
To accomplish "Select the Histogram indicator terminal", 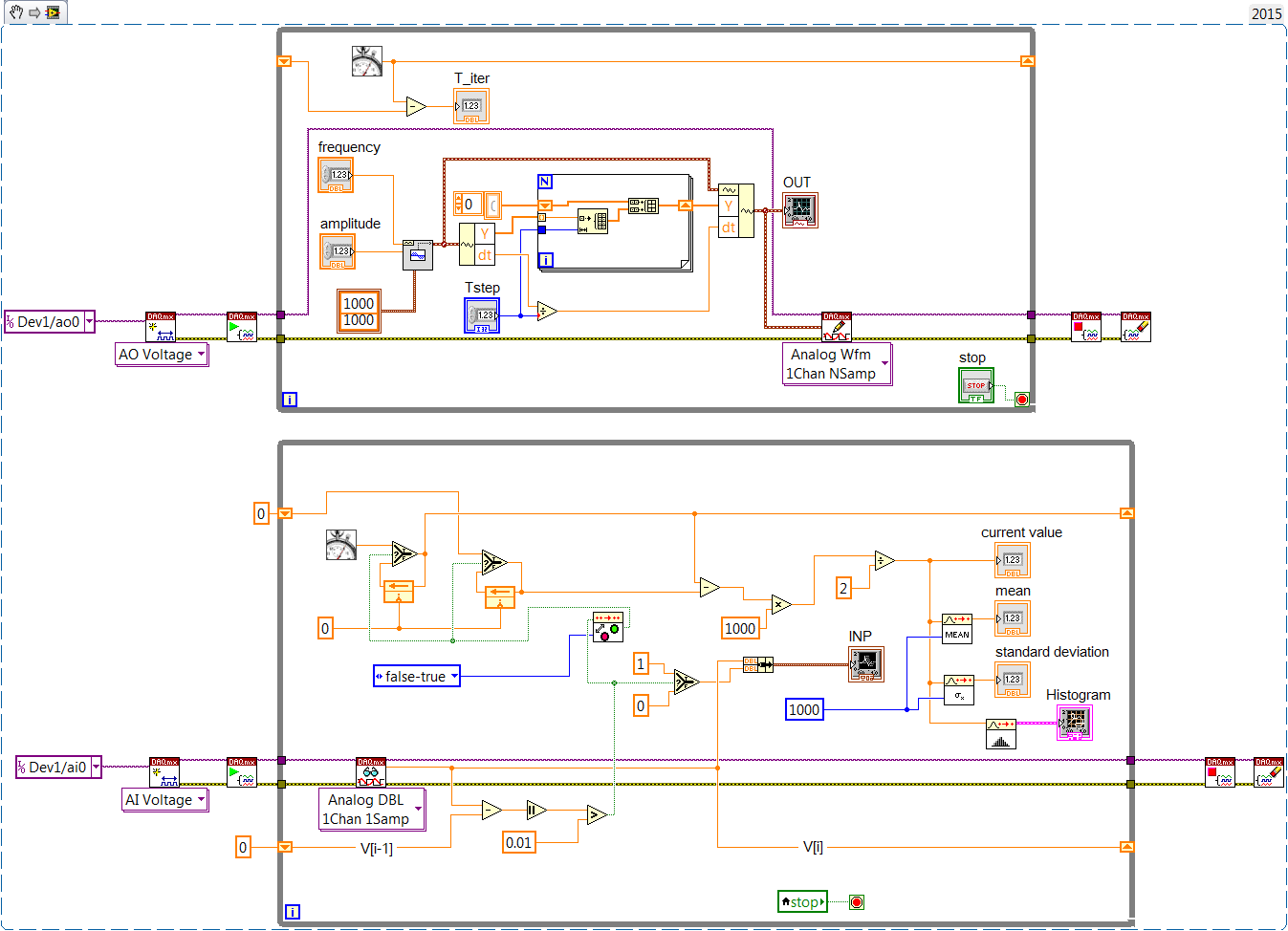I will click(1075, 723).
